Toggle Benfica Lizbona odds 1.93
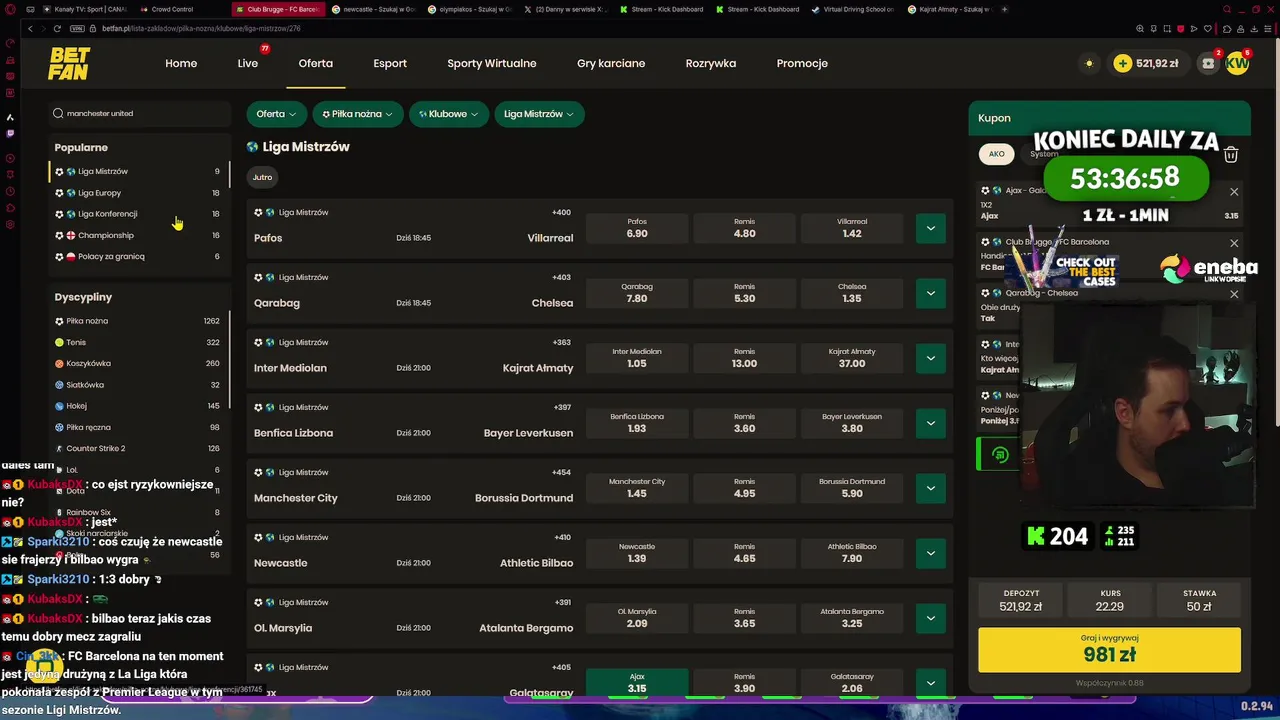 click(x=637, y=423)
